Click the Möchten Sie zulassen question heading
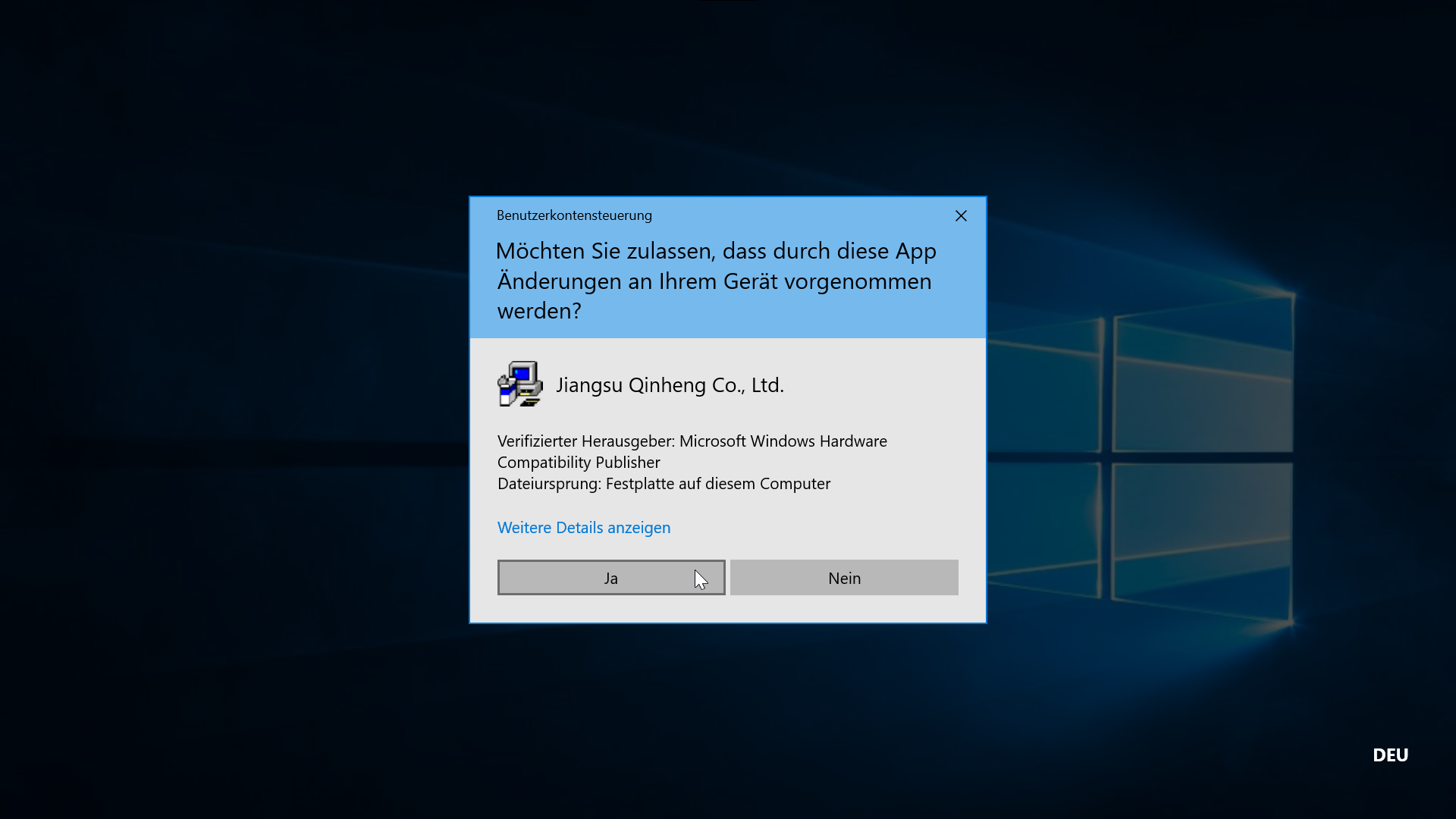 point(716,281)
